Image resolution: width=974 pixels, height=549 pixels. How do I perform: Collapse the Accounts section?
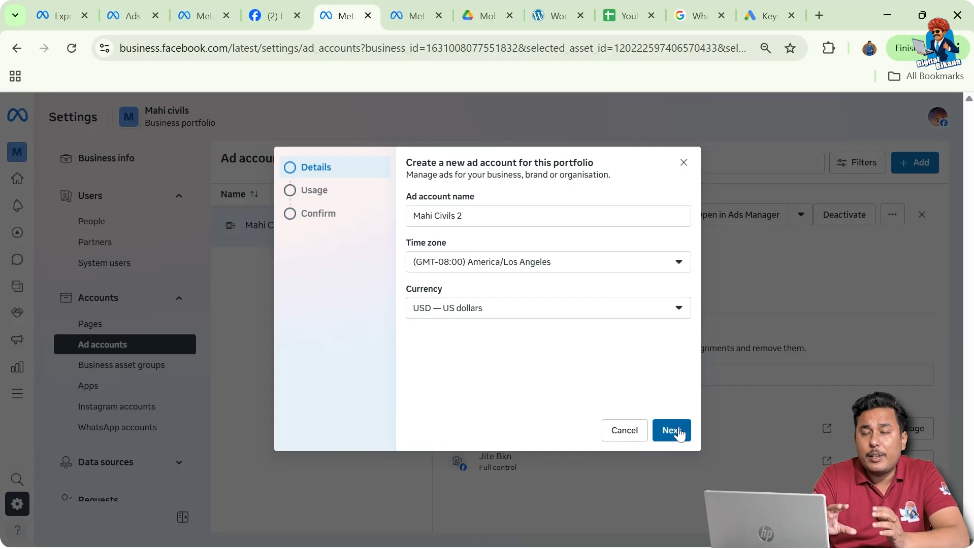(179, 298)
